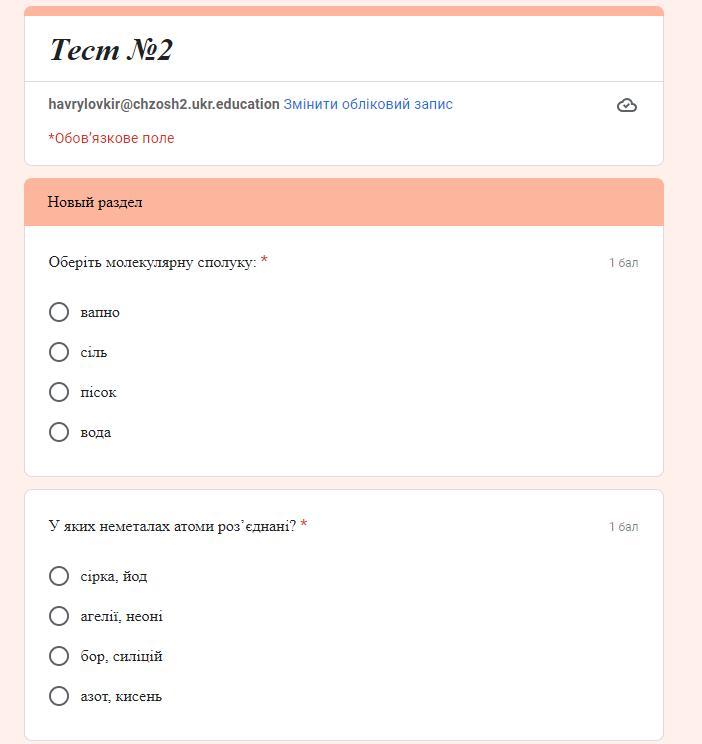702x744 pixels.
Task: Mark 'вода' as the answer
Action: tap(59, 432)
